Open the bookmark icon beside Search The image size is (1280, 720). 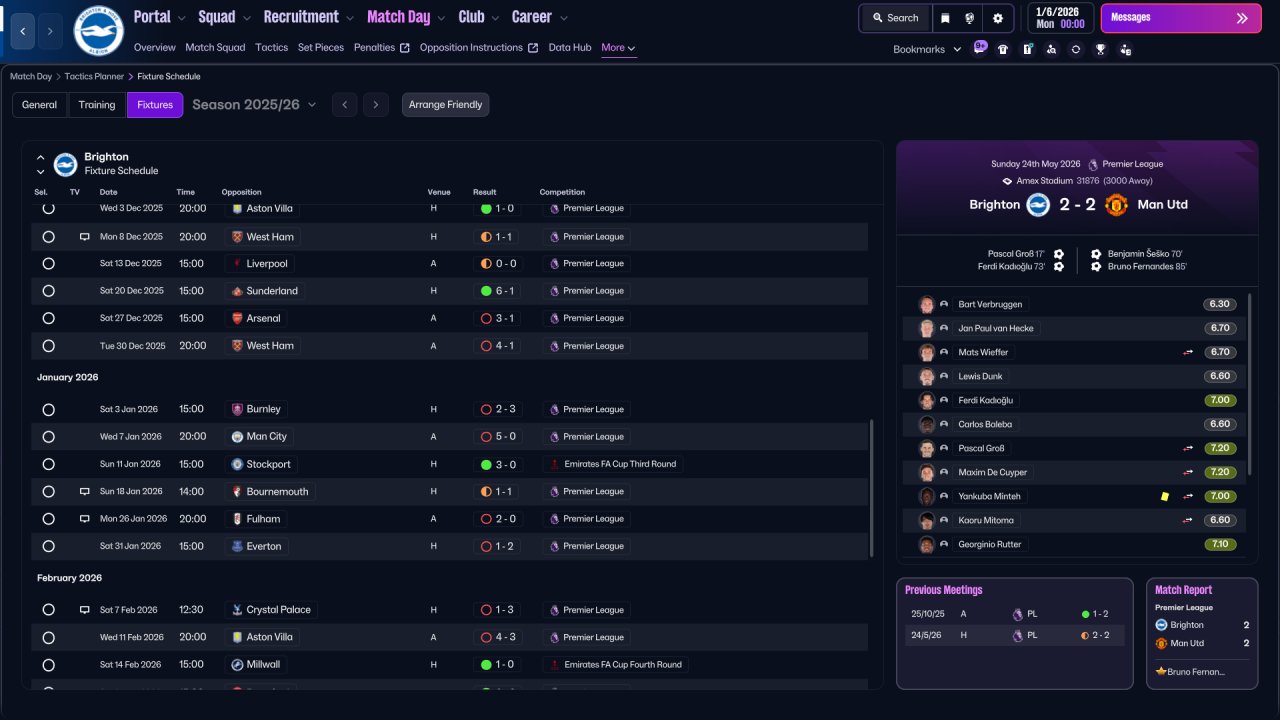(x=945, y=18)
